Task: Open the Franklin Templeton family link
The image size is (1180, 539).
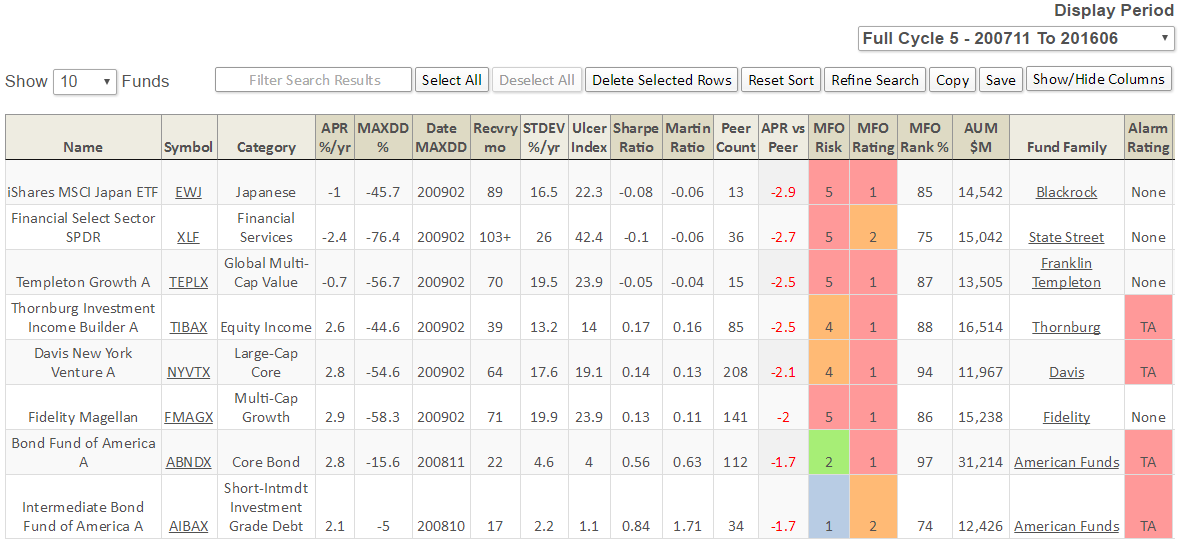Action: (1066, 272)
